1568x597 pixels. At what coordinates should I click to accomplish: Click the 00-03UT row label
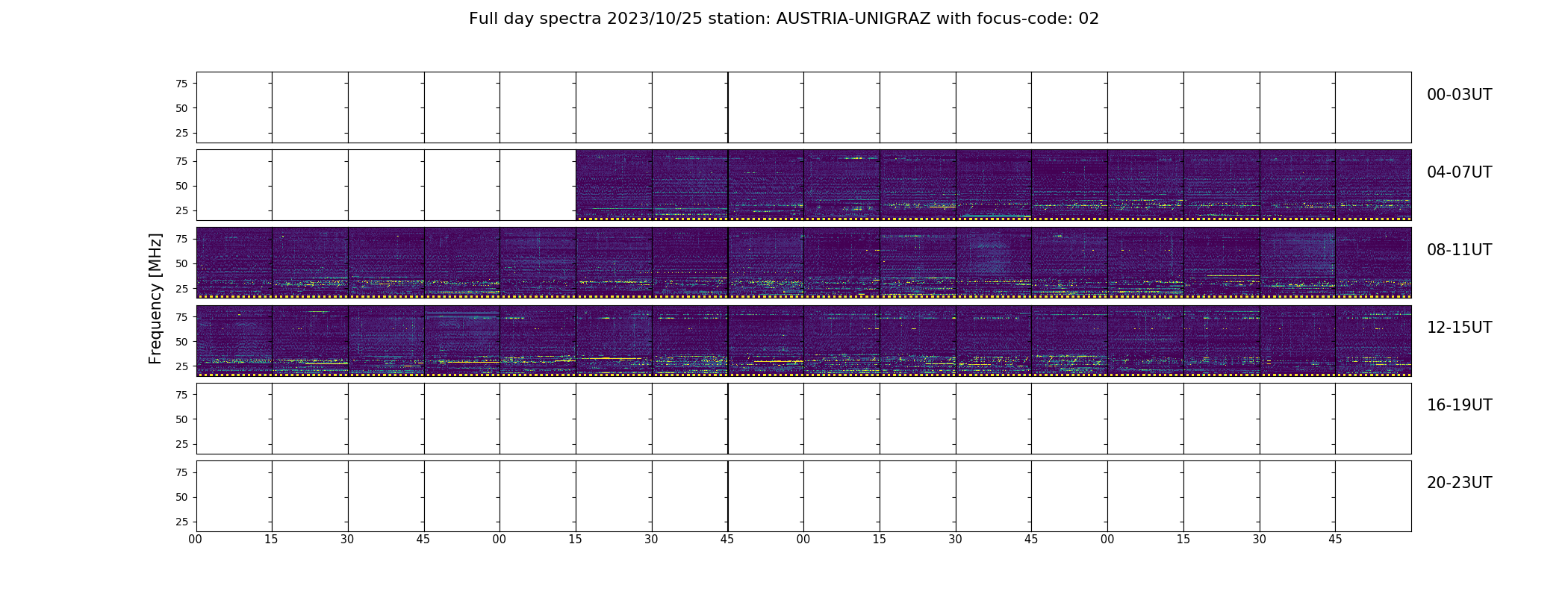pyautogui.click(x=1459, y=95)
